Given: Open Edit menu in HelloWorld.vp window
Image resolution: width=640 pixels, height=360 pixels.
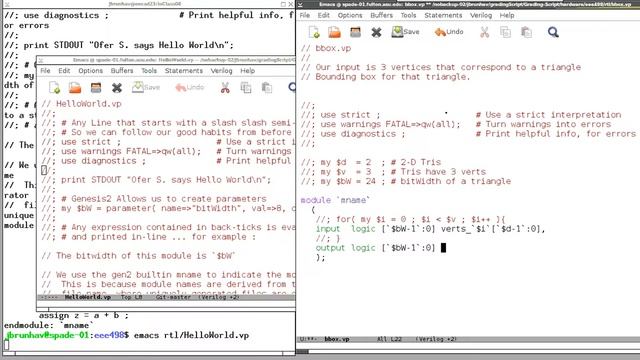Looking at the screenshot, I should (x=64, y=71).
